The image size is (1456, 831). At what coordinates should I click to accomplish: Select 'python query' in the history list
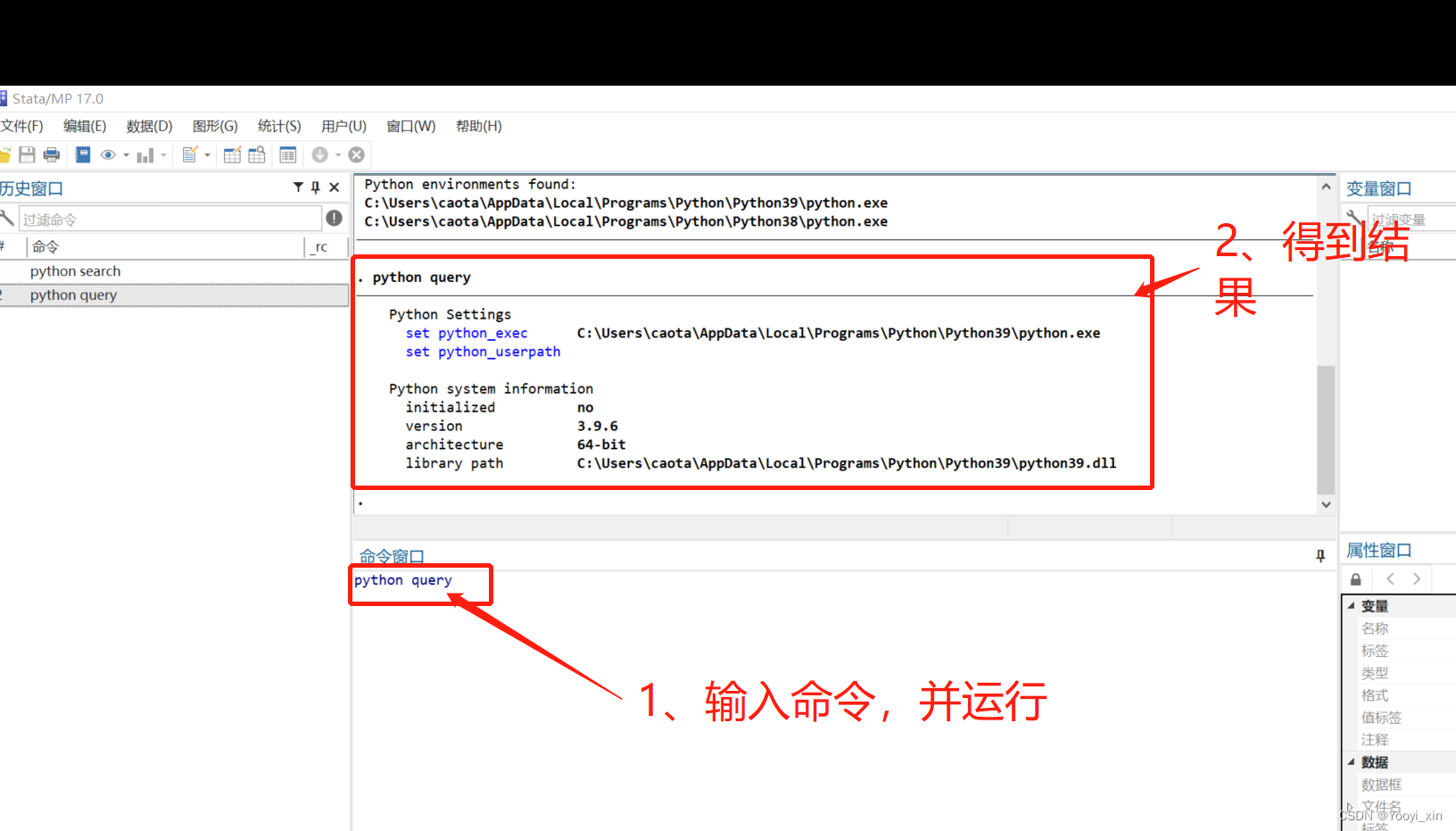point(174,295)
